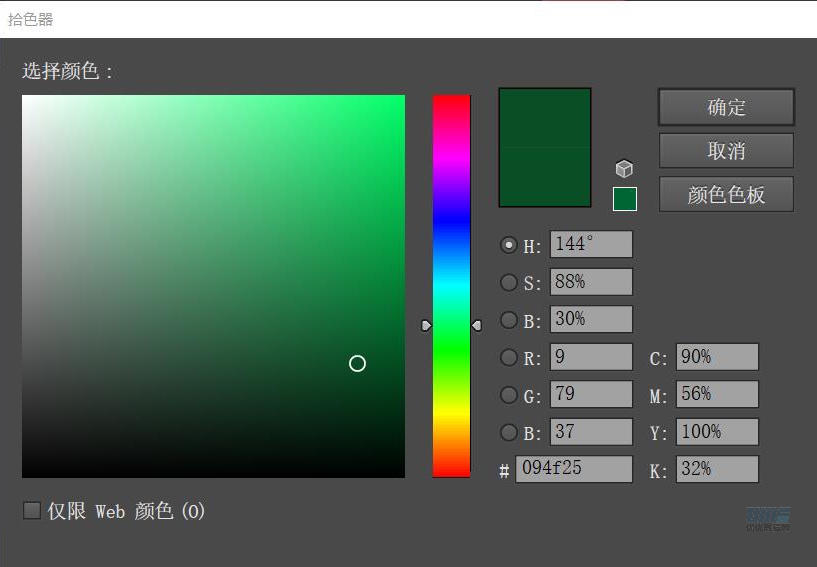Select the R red radio button
The width and height of the screenshot is (817, 567).
(509, 358)
